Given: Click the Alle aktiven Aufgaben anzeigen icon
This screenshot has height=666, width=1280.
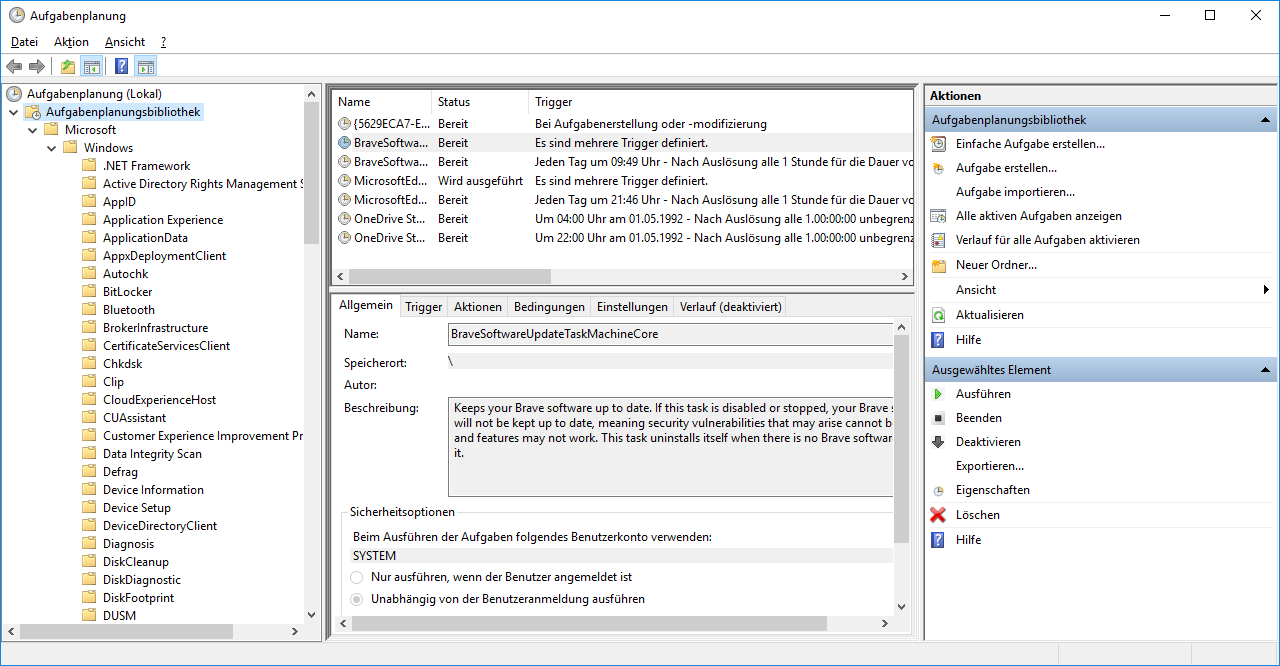Looking at the screenshot, I should [938, 216].
